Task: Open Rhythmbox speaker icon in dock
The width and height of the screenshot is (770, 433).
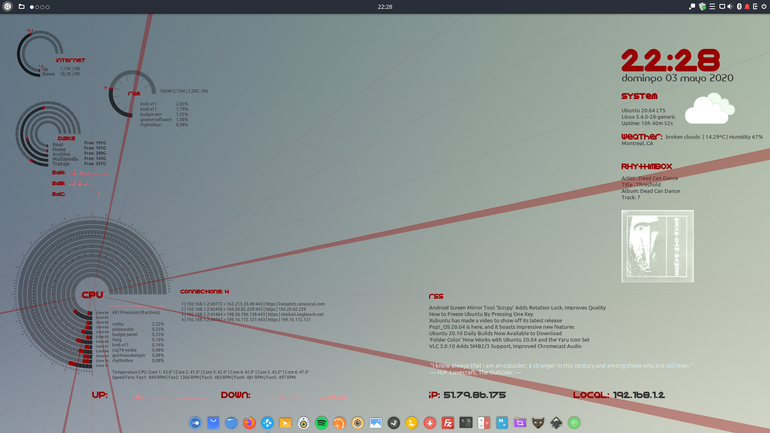Action: tap(303, 423)
